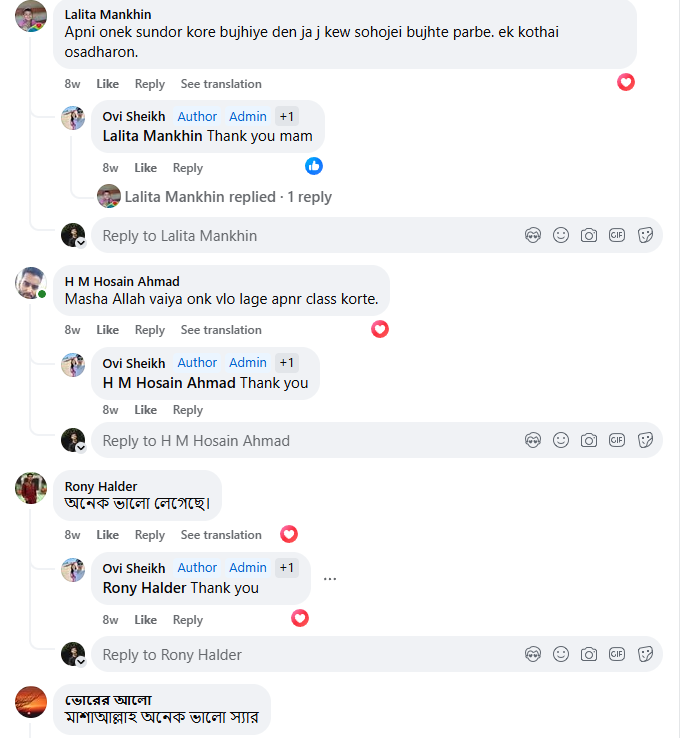Attach photo in Lalita Mankhin reply box
The width and height of the screenshot is (680, 738).
(589, 235)
